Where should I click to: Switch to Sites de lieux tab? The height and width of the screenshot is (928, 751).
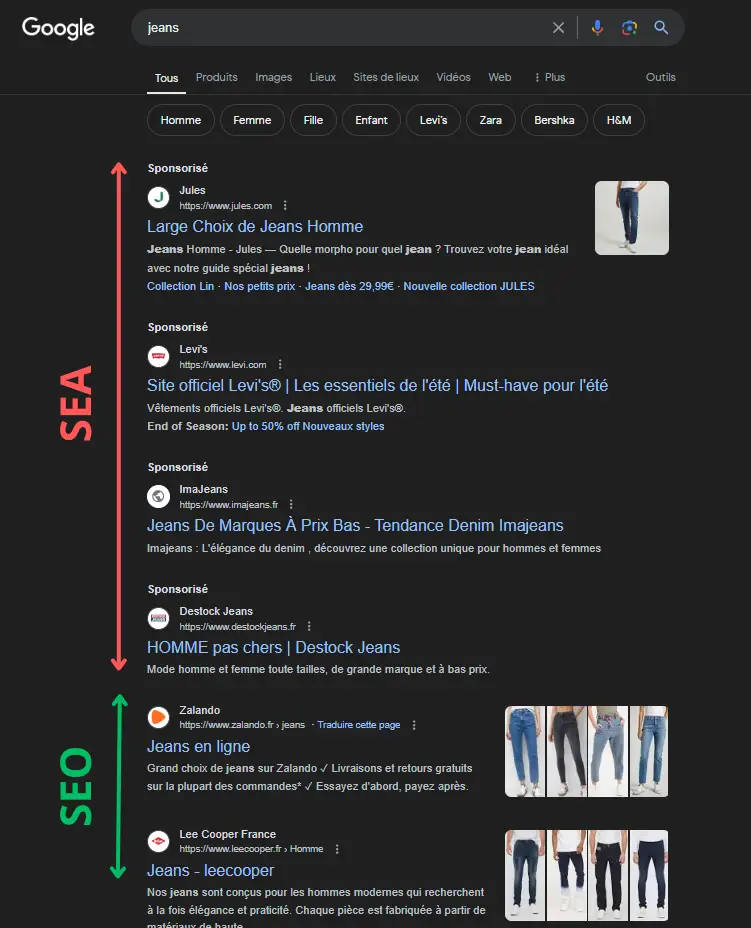[x=386, y=77]
